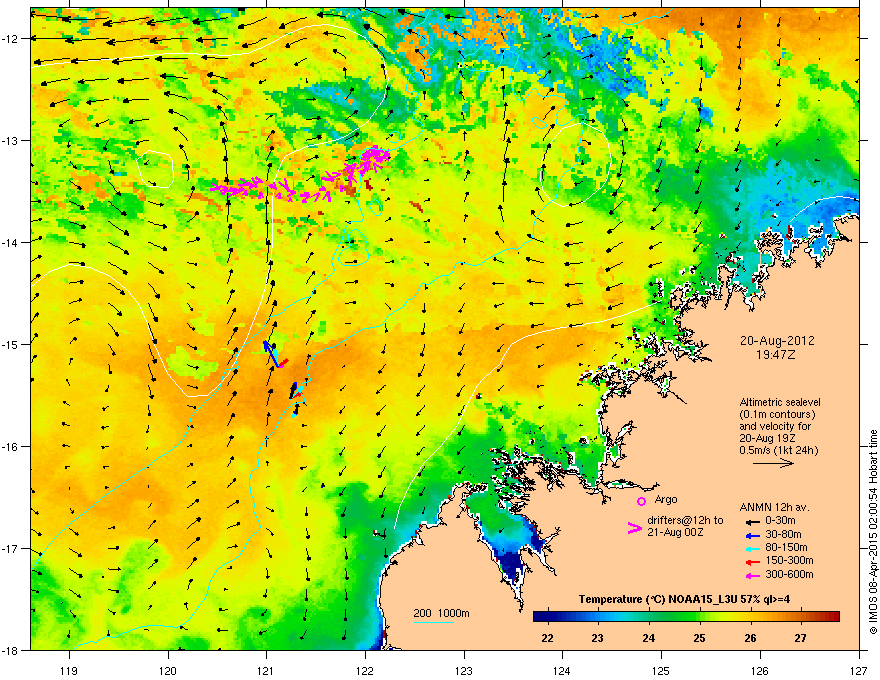Image resolution: width=880 pixels, height=680 pixels.
Task: Click the time text 19:47Z
Action: [x=776, y=355]
